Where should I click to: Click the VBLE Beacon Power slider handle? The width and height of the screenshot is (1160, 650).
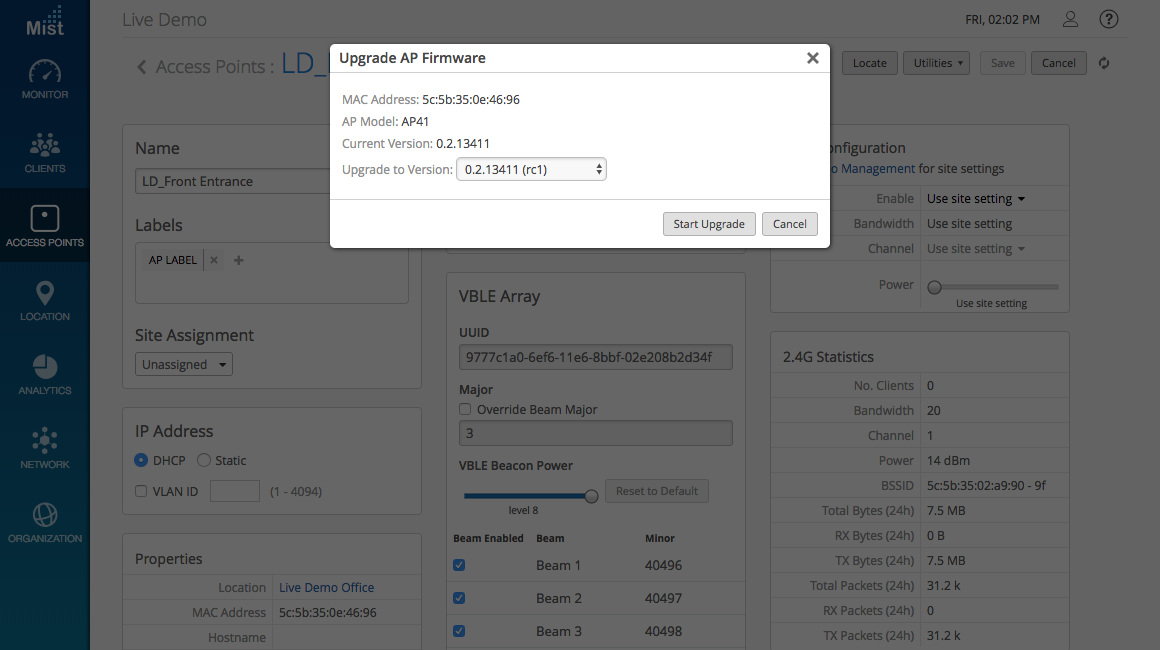click(x=591, y=495)
